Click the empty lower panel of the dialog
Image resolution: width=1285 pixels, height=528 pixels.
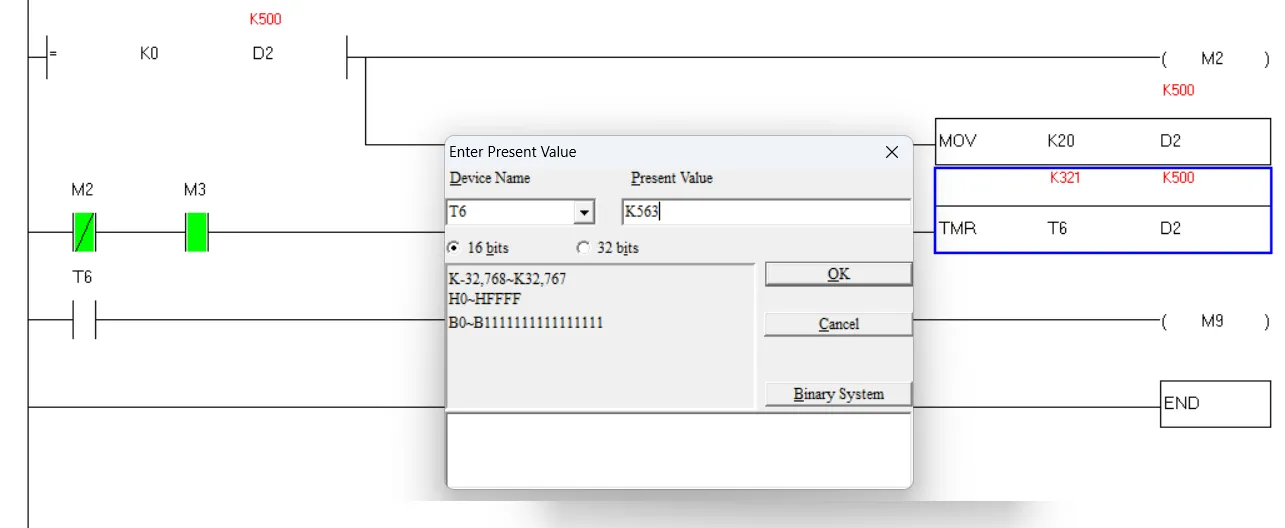pyautogui.click(x=678, y=449)
